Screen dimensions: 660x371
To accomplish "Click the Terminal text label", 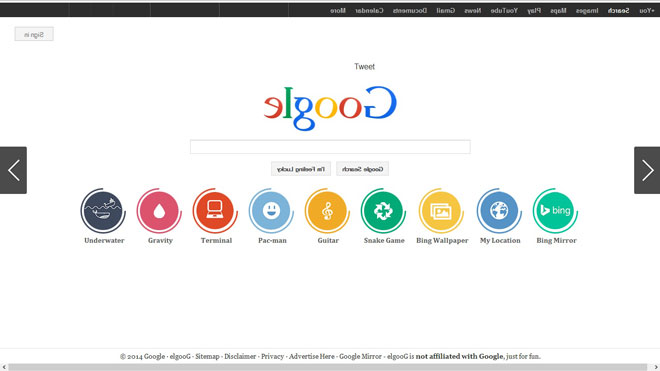I will pyautogui.click(x=216, y=240).
